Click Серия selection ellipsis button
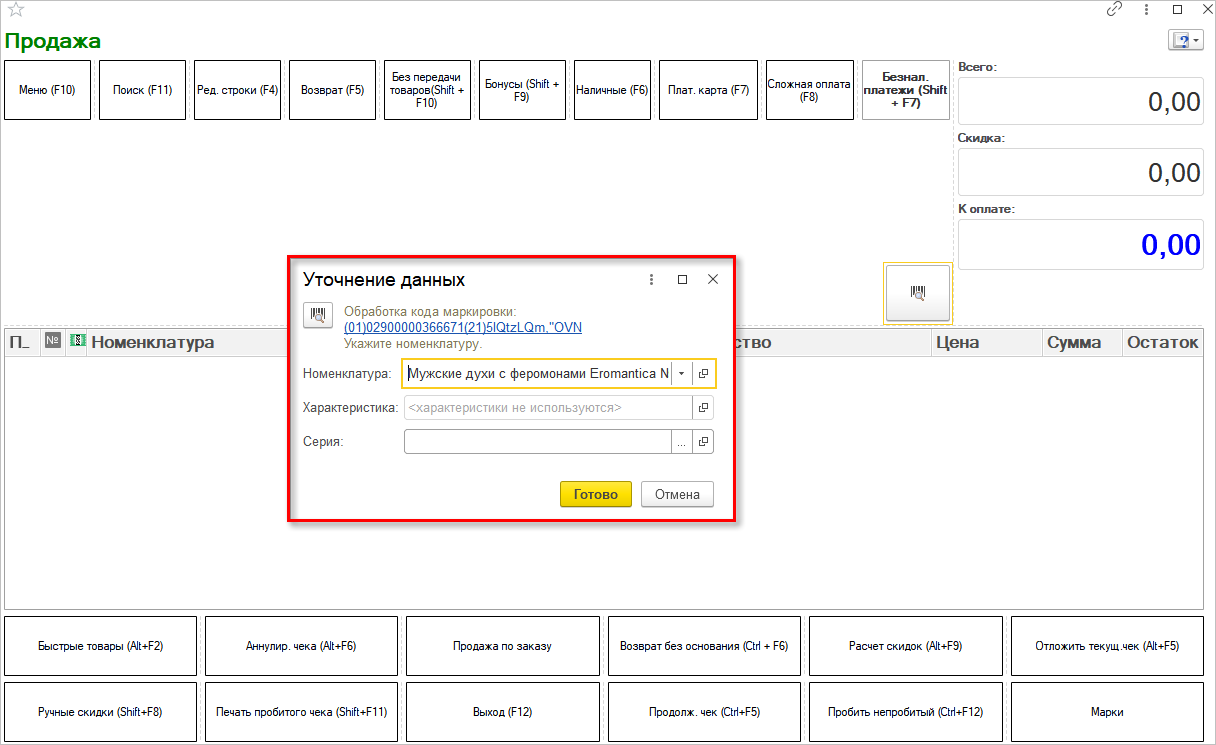 click(x=682, y=442)
